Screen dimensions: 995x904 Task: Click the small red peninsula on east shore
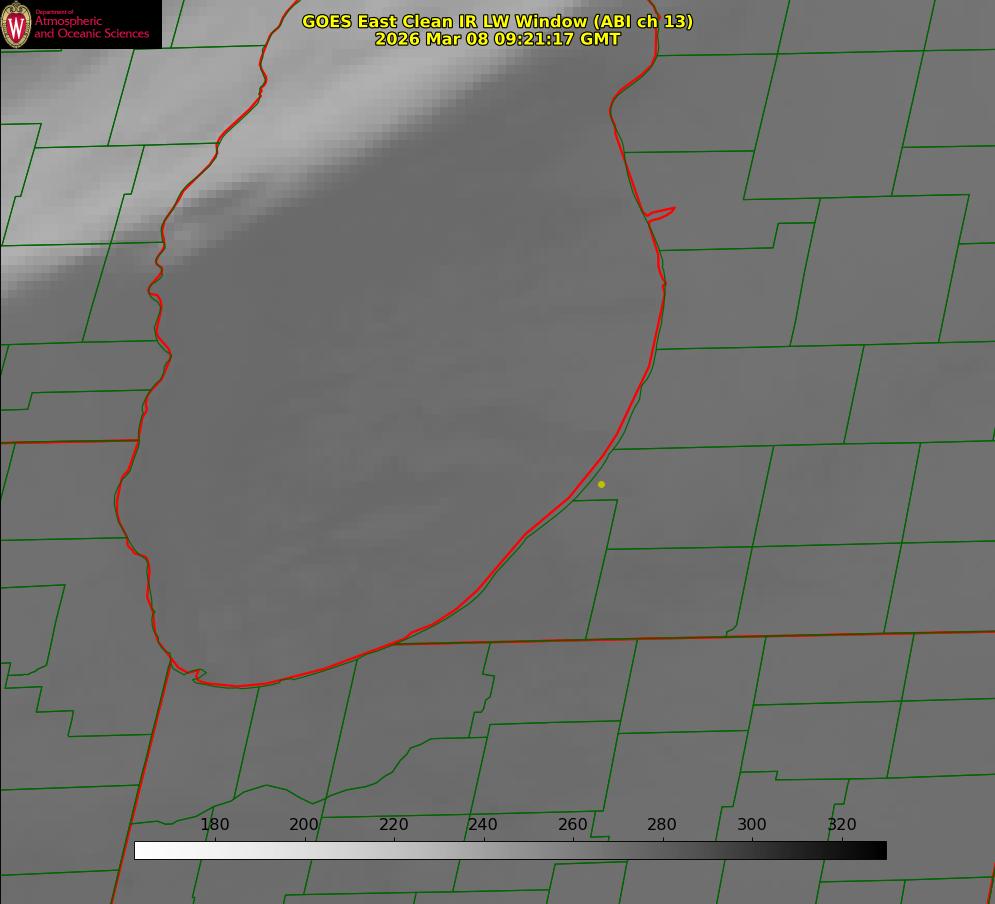[x=662, y=213]
